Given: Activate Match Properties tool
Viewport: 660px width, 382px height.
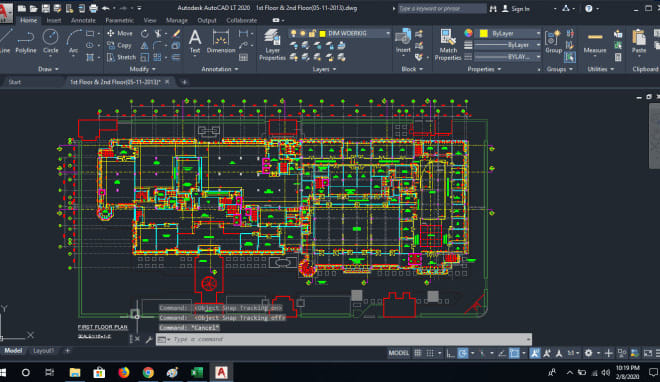Looking at the screenshot, I should [x=448, y=45].
